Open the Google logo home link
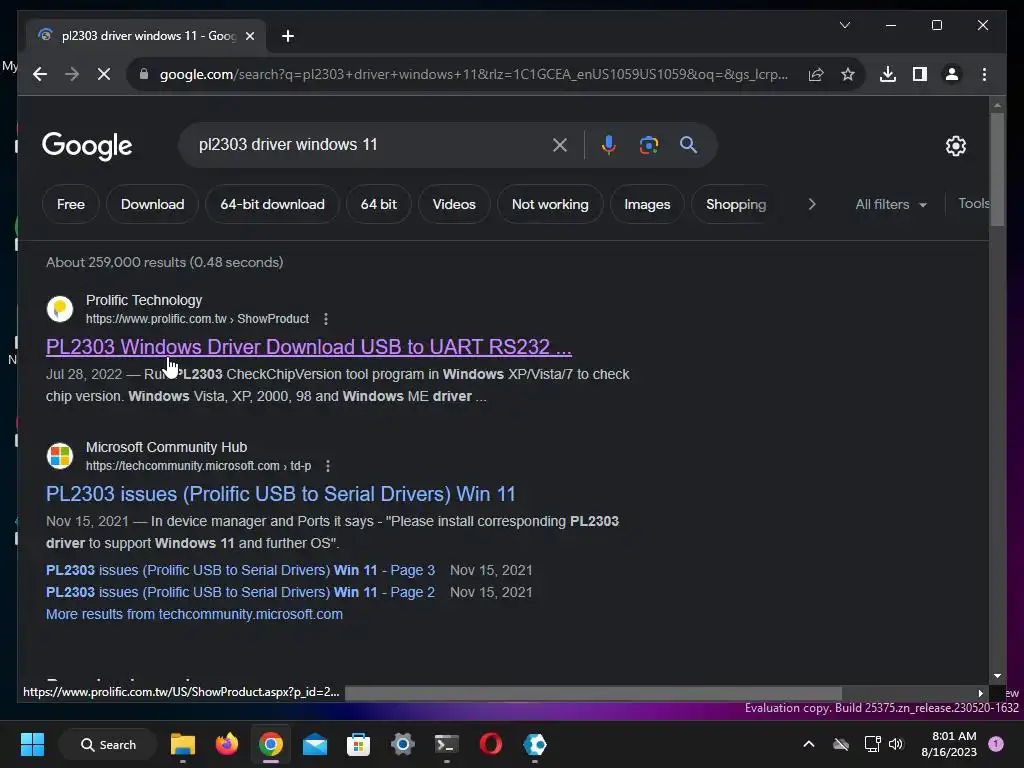The height and width of the screenshot is (768, 1024). click(87, 146)
